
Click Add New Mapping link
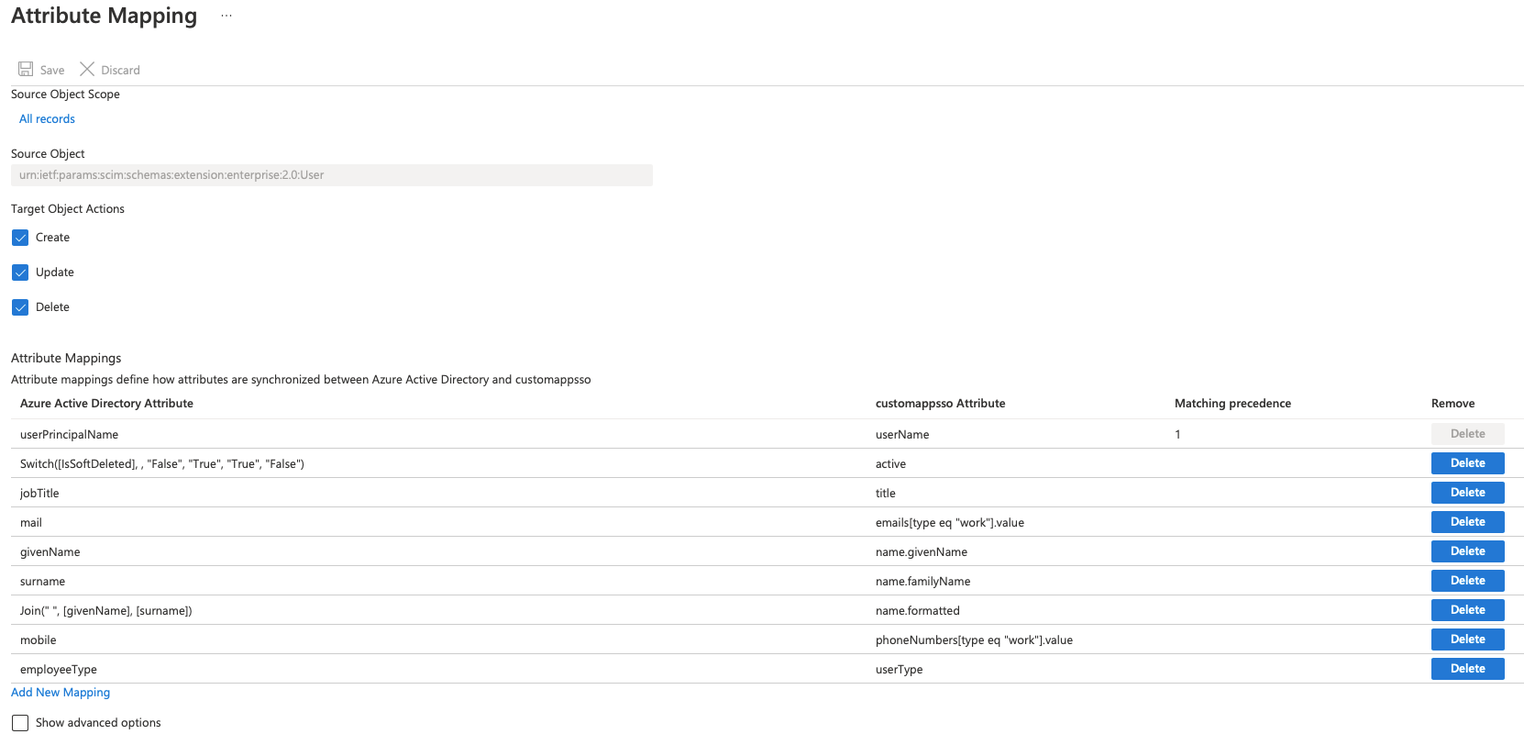(x=60, y=692)
